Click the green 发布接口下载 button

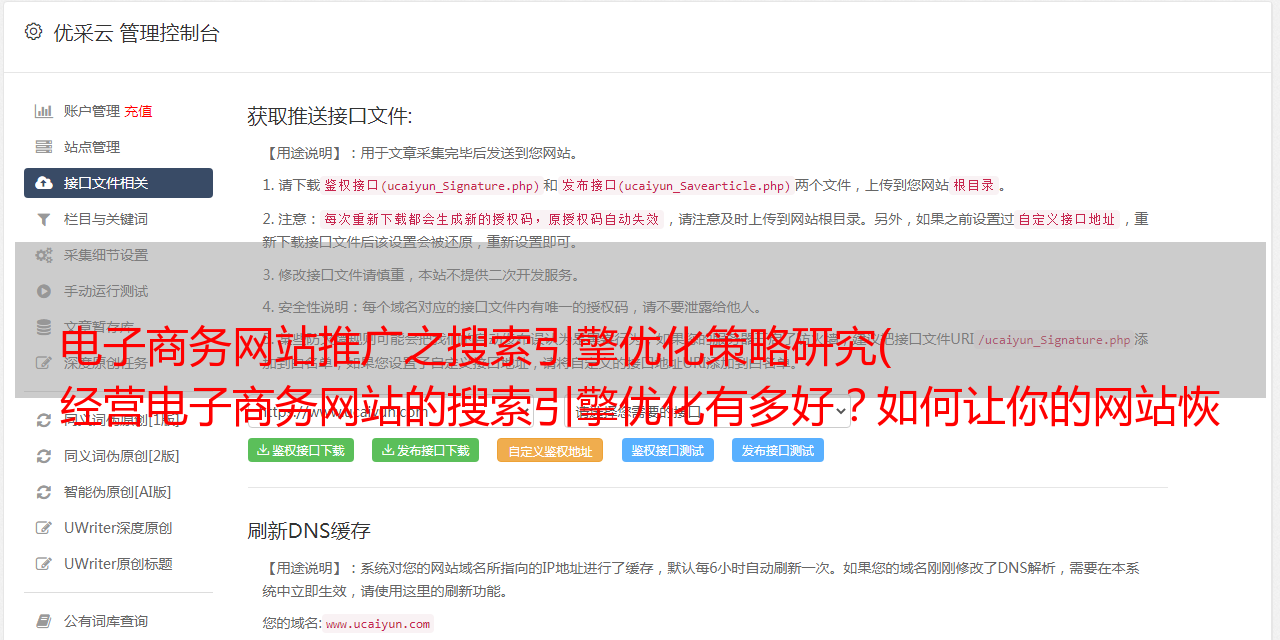[x=426, y=450]
